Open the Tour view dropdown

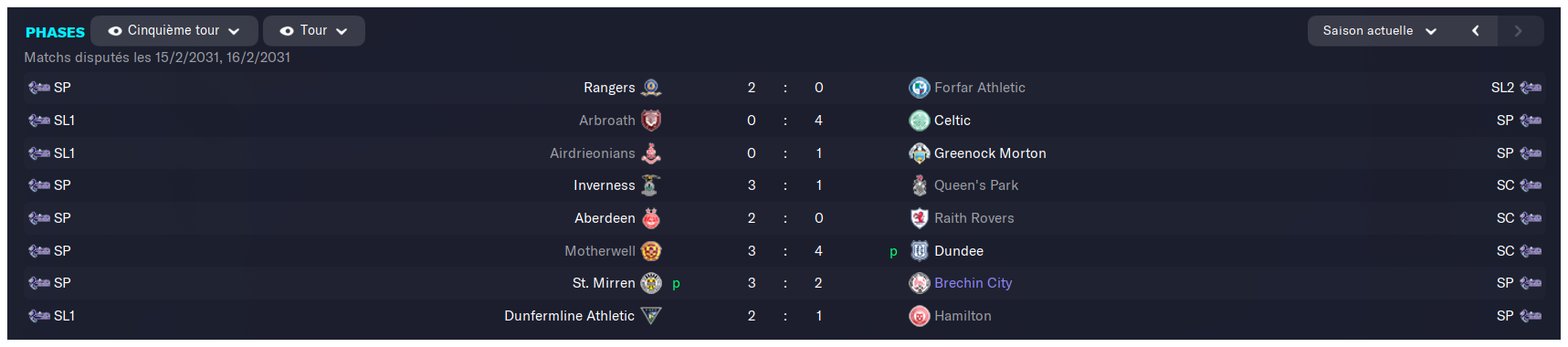pyautogui.click(x=314, y=30)
